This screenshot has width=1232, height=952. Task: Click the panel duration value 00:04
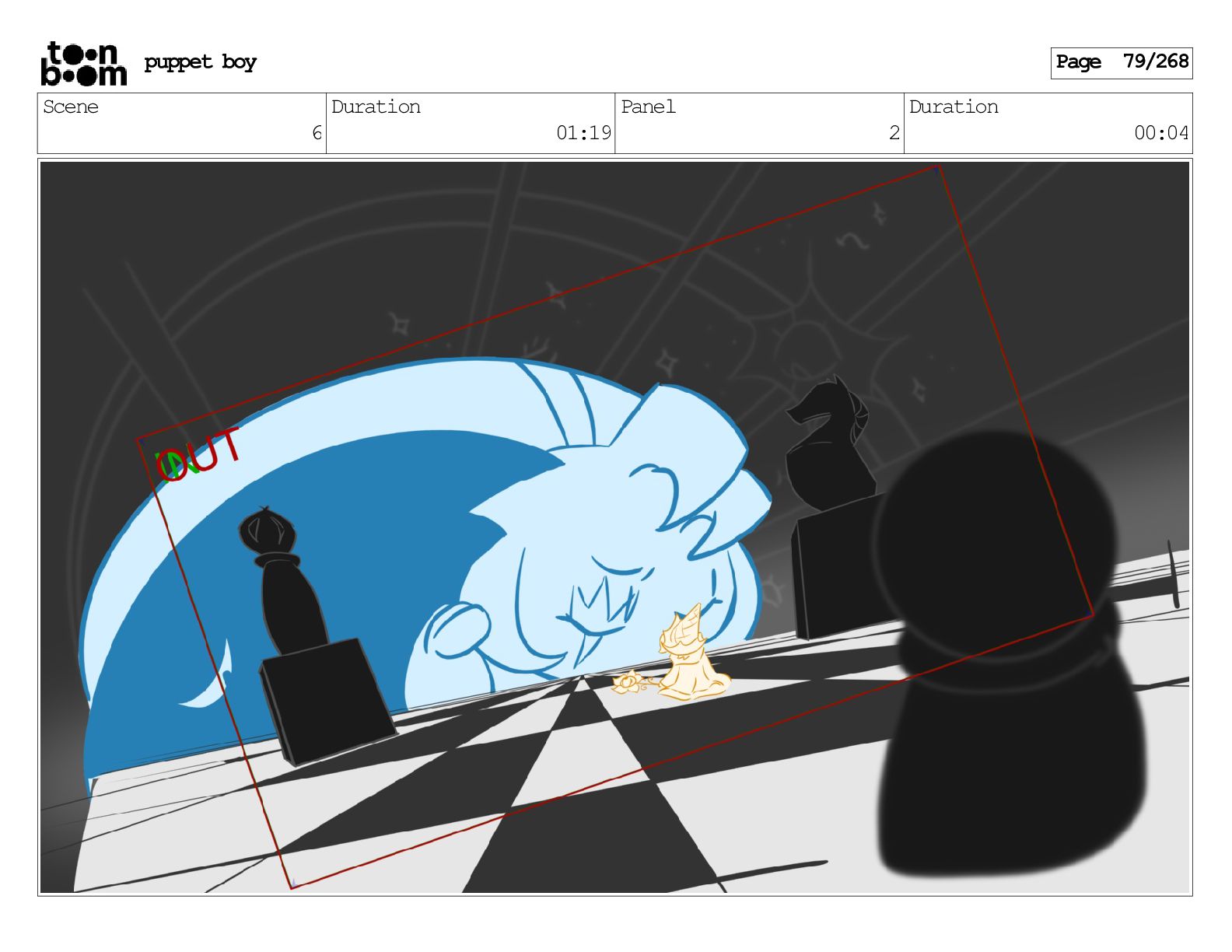(1161, 133)
